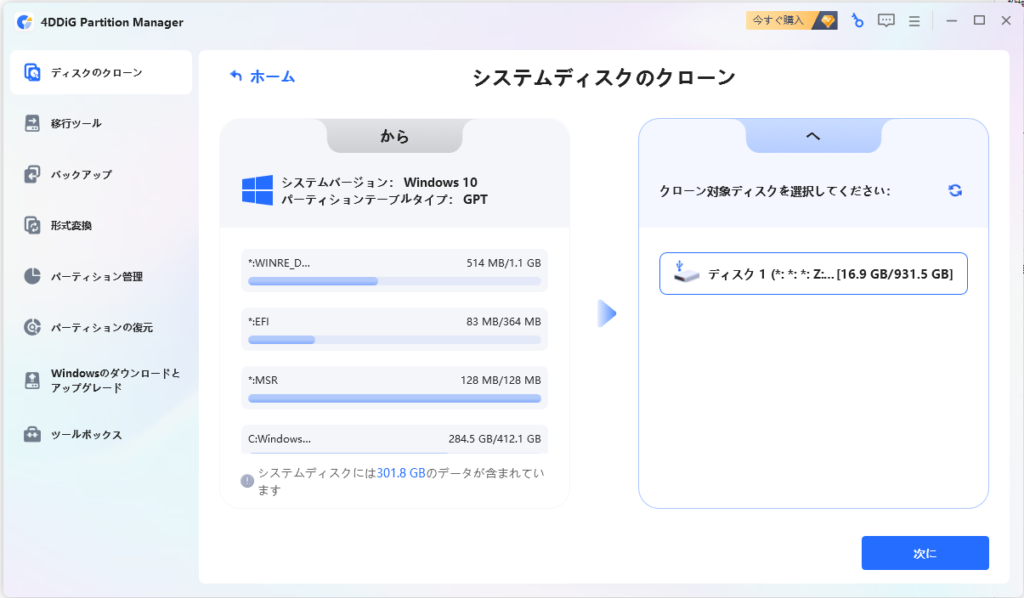Open the ディスクのクローン sidebar item
The width and height of the screenshot is (1024, 598).
(x=101, y=72)
